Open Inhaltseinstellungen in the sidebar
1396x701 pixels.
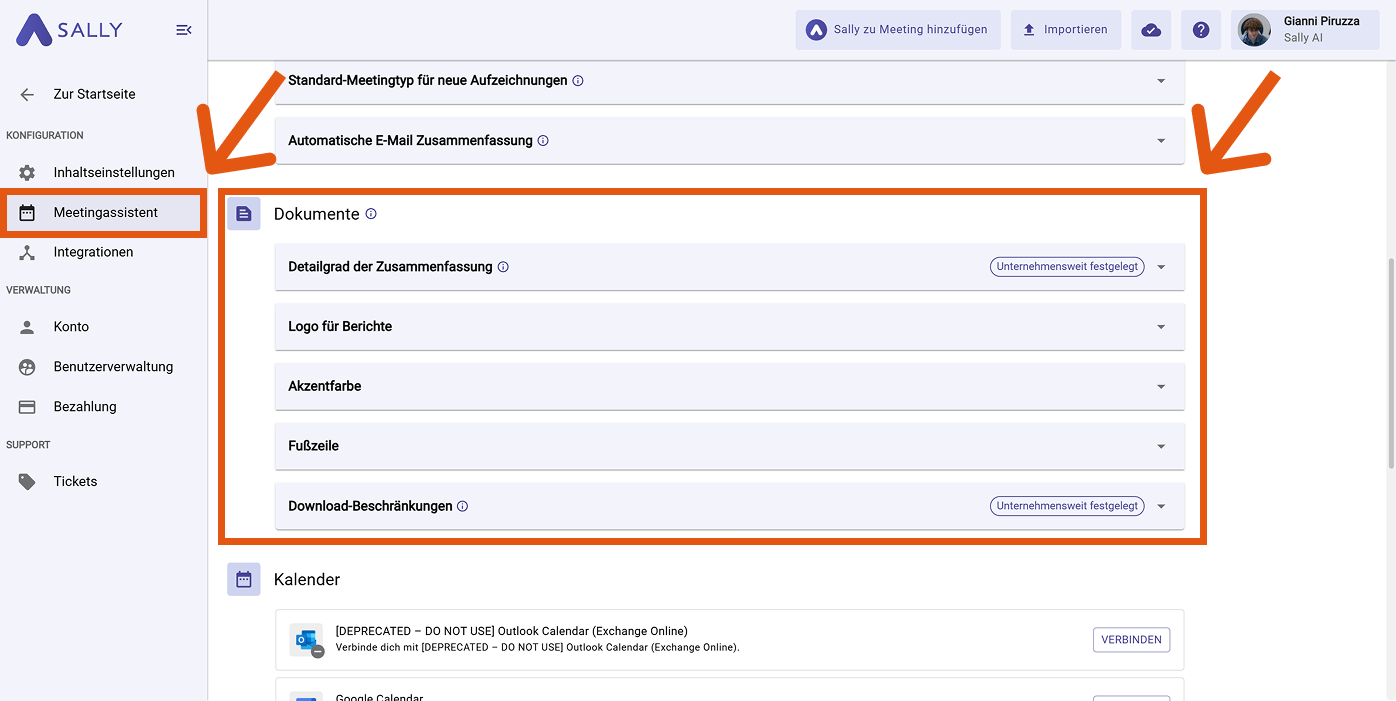coord(113,173)
